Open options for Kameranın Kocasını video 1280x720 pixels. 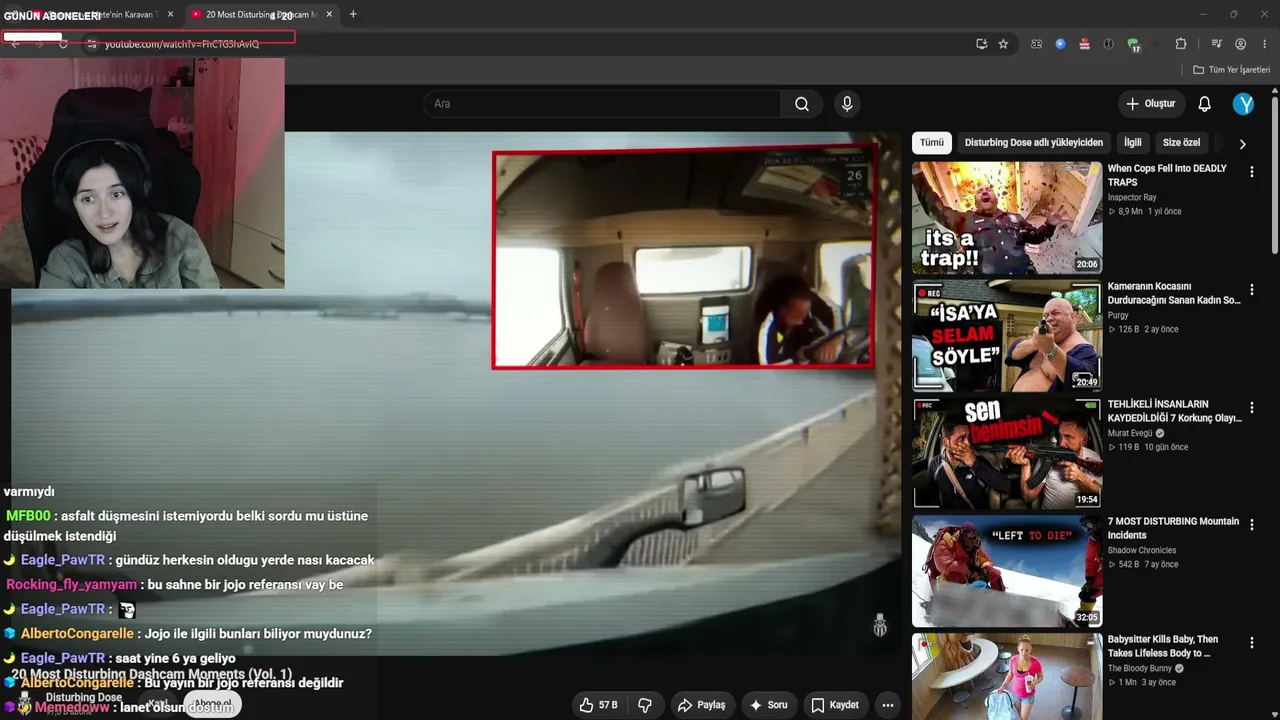[x=1251, y=290]
